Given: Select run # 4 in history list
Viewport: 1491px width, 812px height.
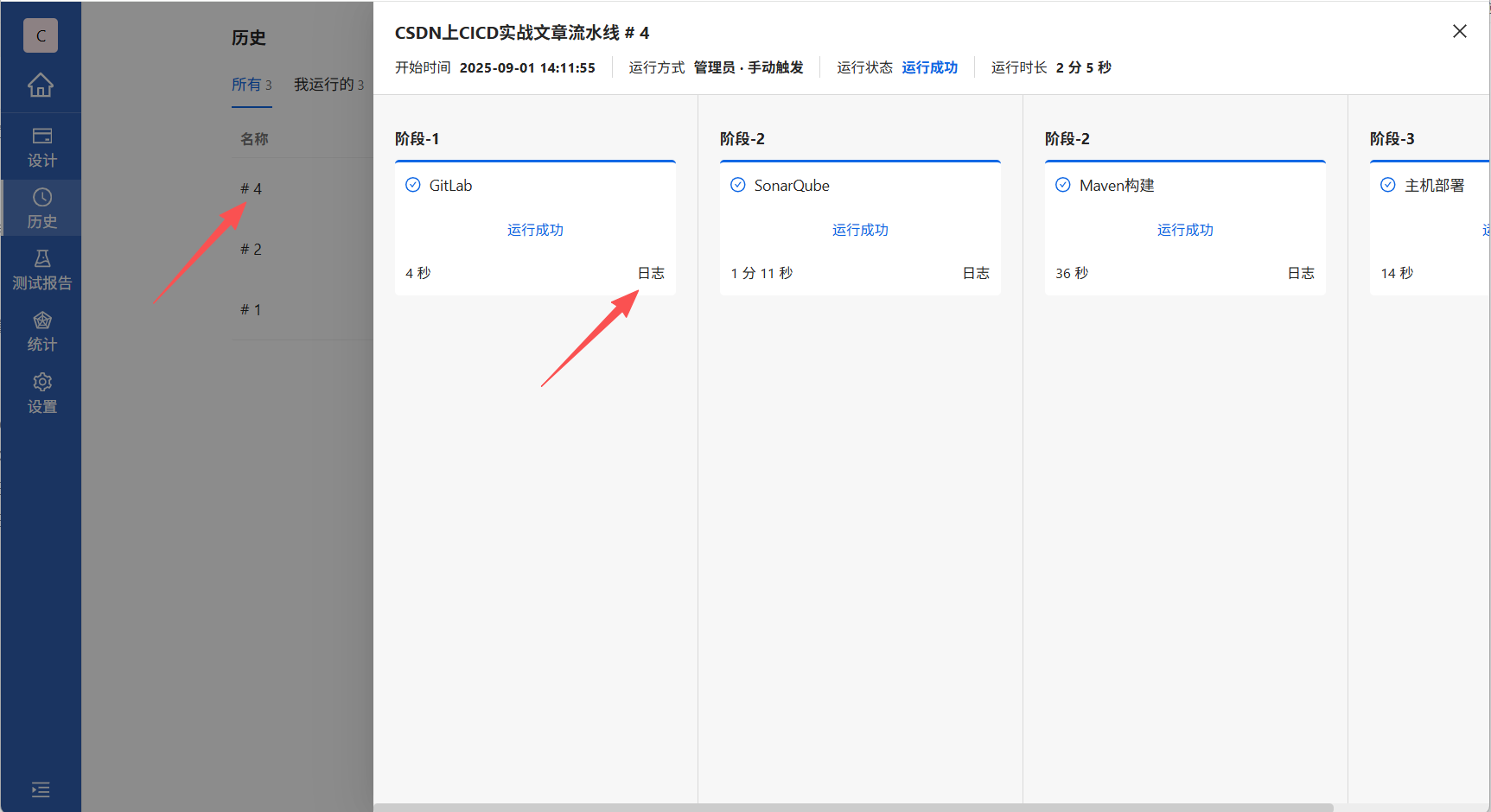Looking at the screenshot, I should coord(252,187).
